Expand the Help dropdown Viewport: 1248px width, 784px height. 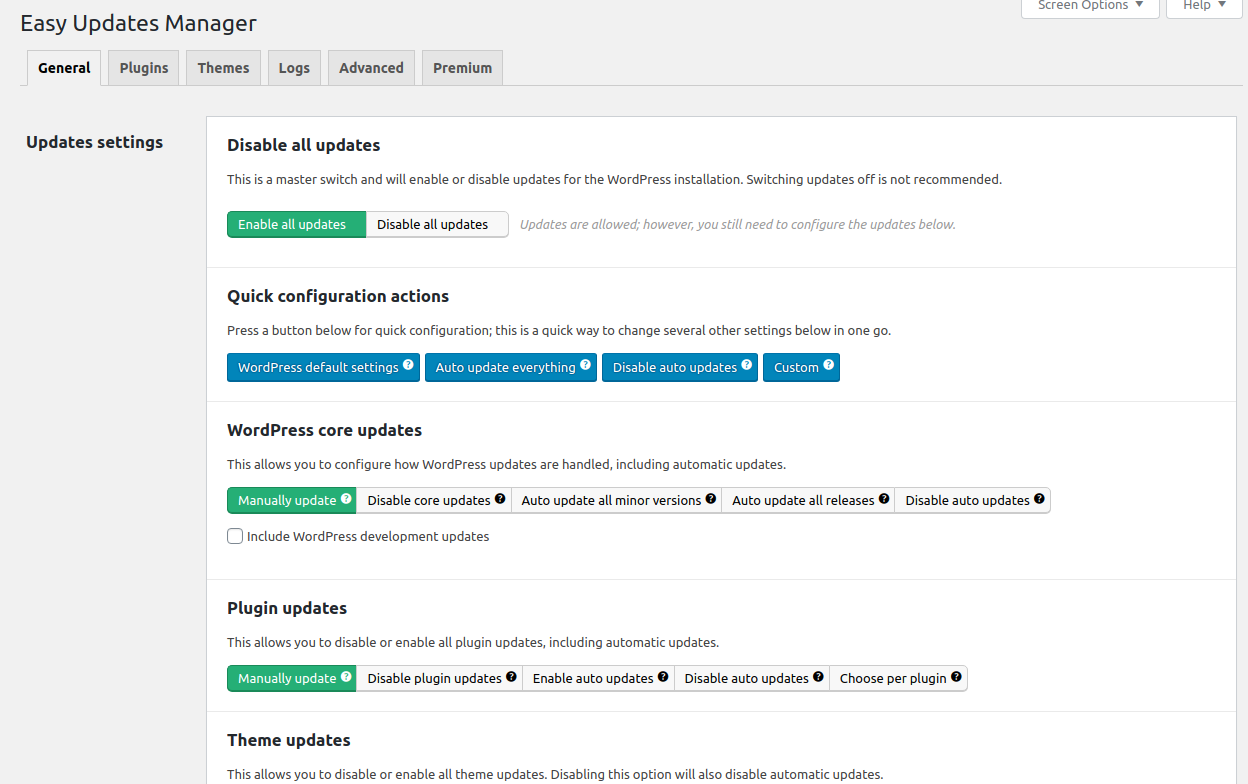pyautogui.click(x=1205, y=6)
